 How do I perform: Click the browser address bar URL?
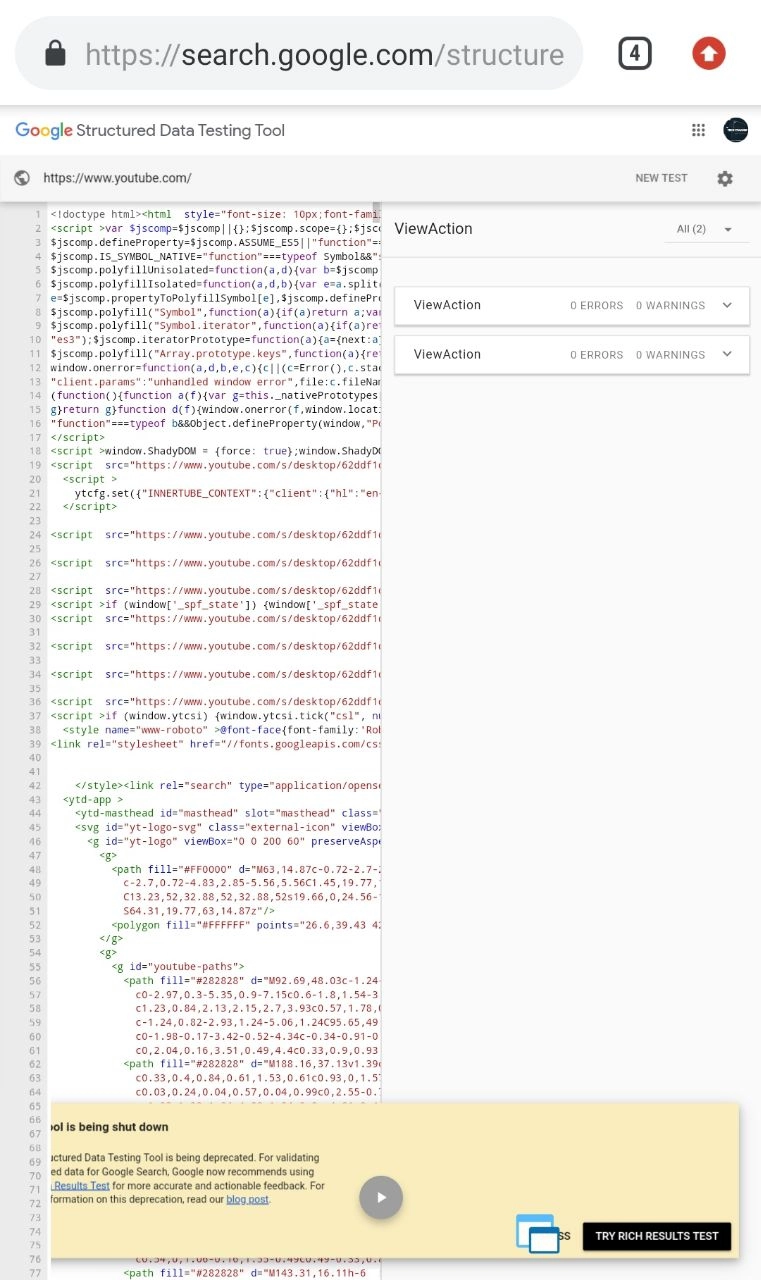(323, 54)
